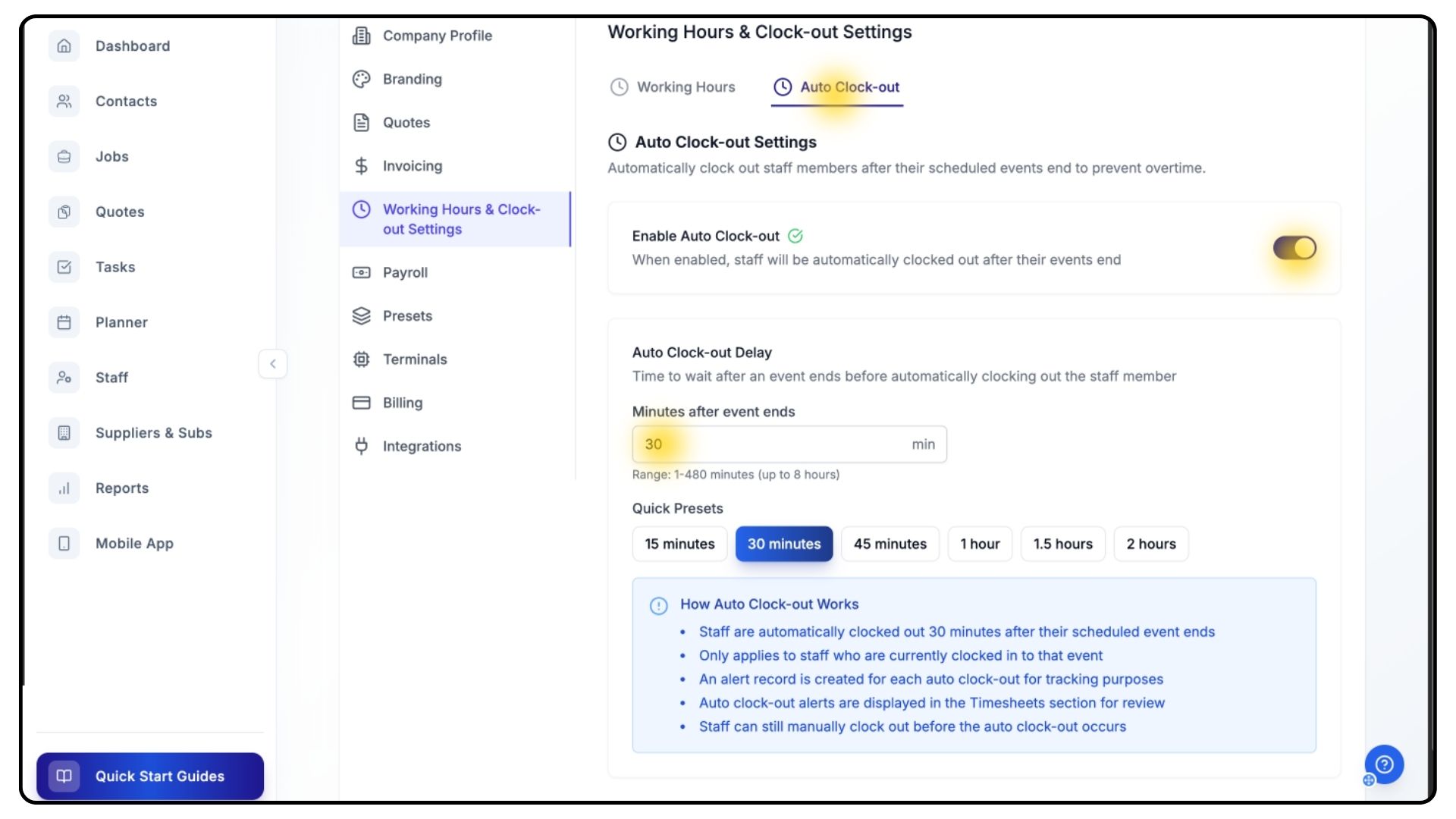This screenshot has width=1456, height=819.
Task: Open Payroll settings section
Action: click(405, 273)
